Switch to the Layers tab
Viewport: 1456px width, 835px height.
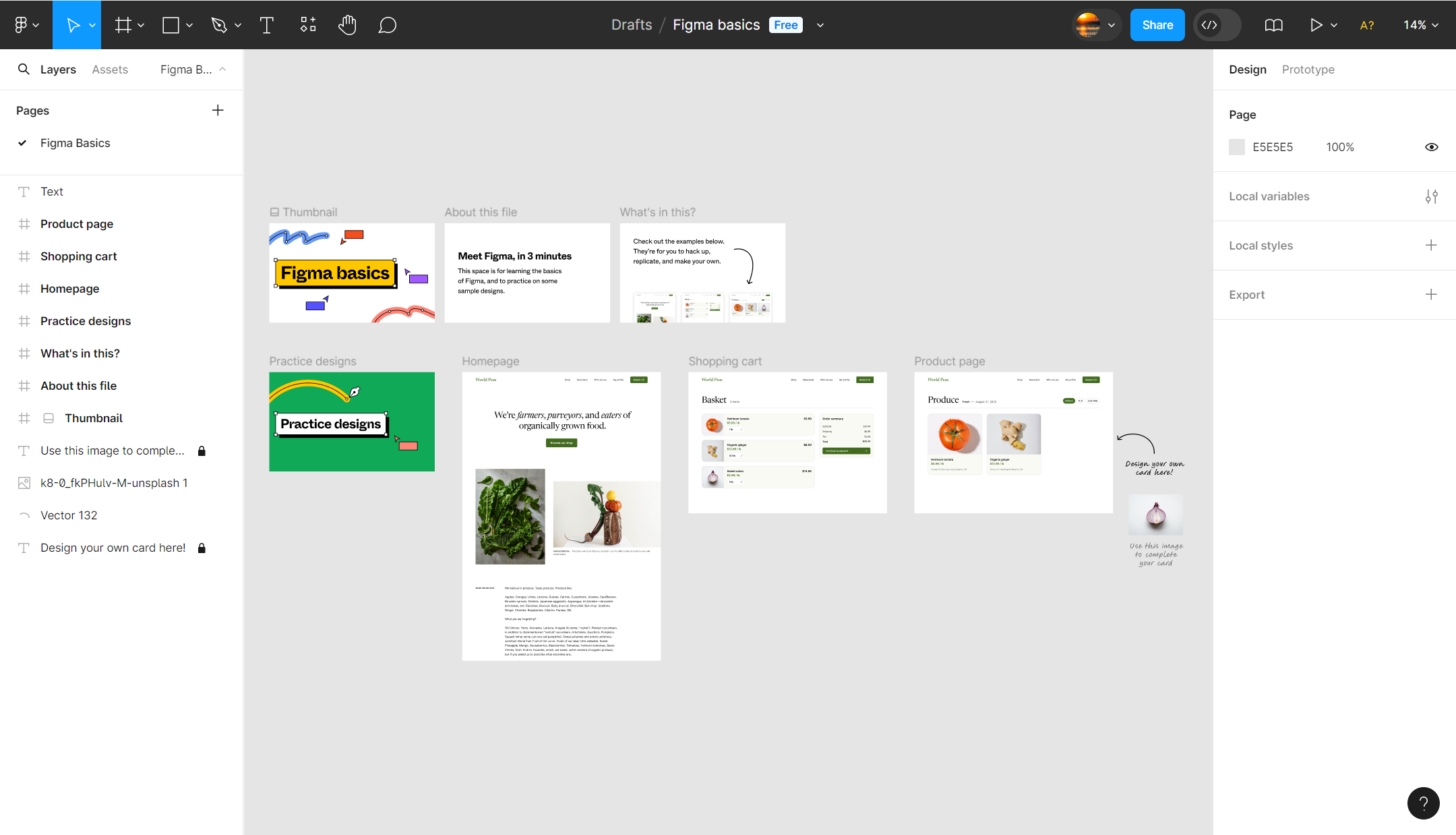point(58,69)
